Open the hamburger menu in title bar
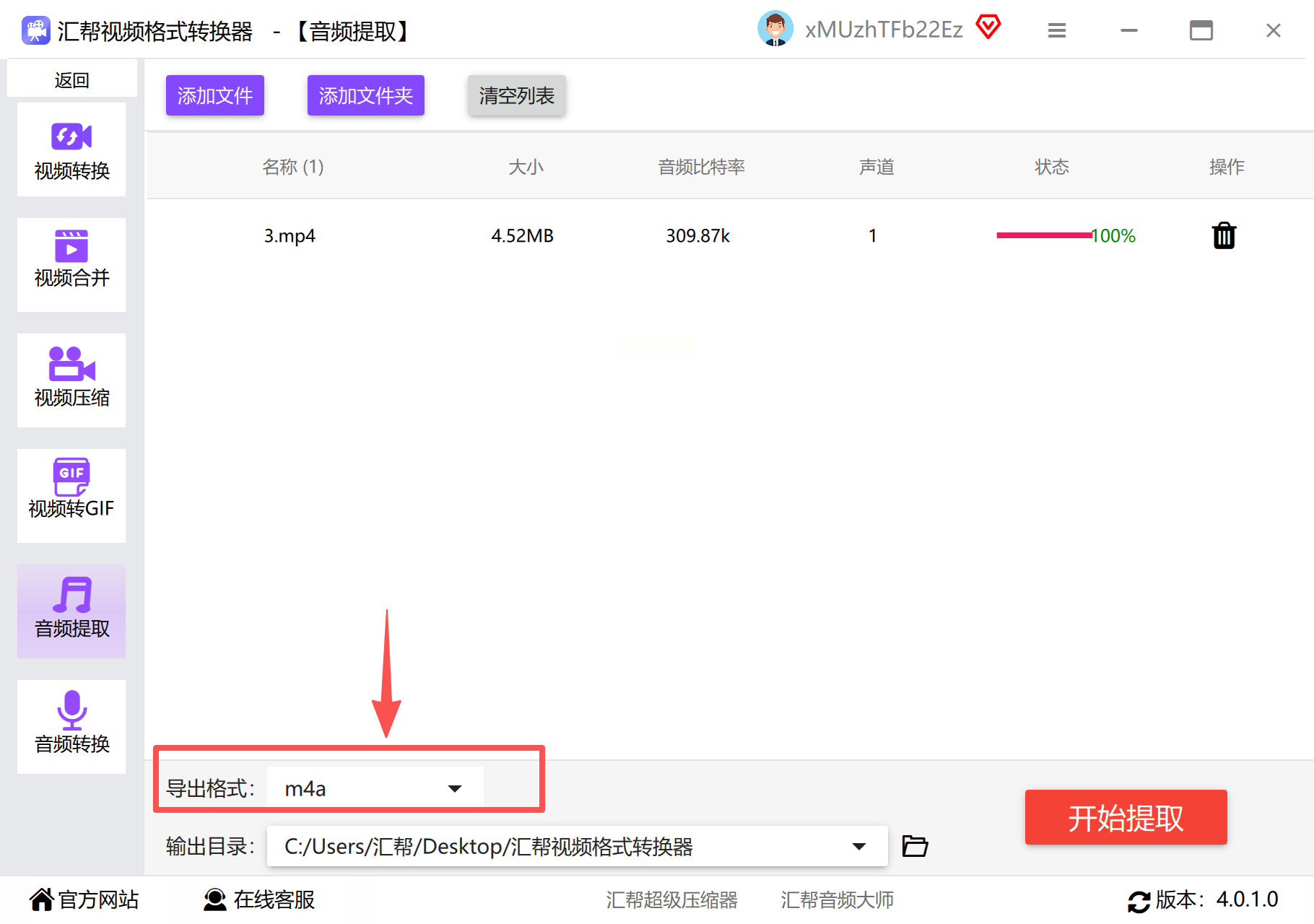Image resolution: width=1314 pixels, height=924 pixels. tap(1057, 30)
